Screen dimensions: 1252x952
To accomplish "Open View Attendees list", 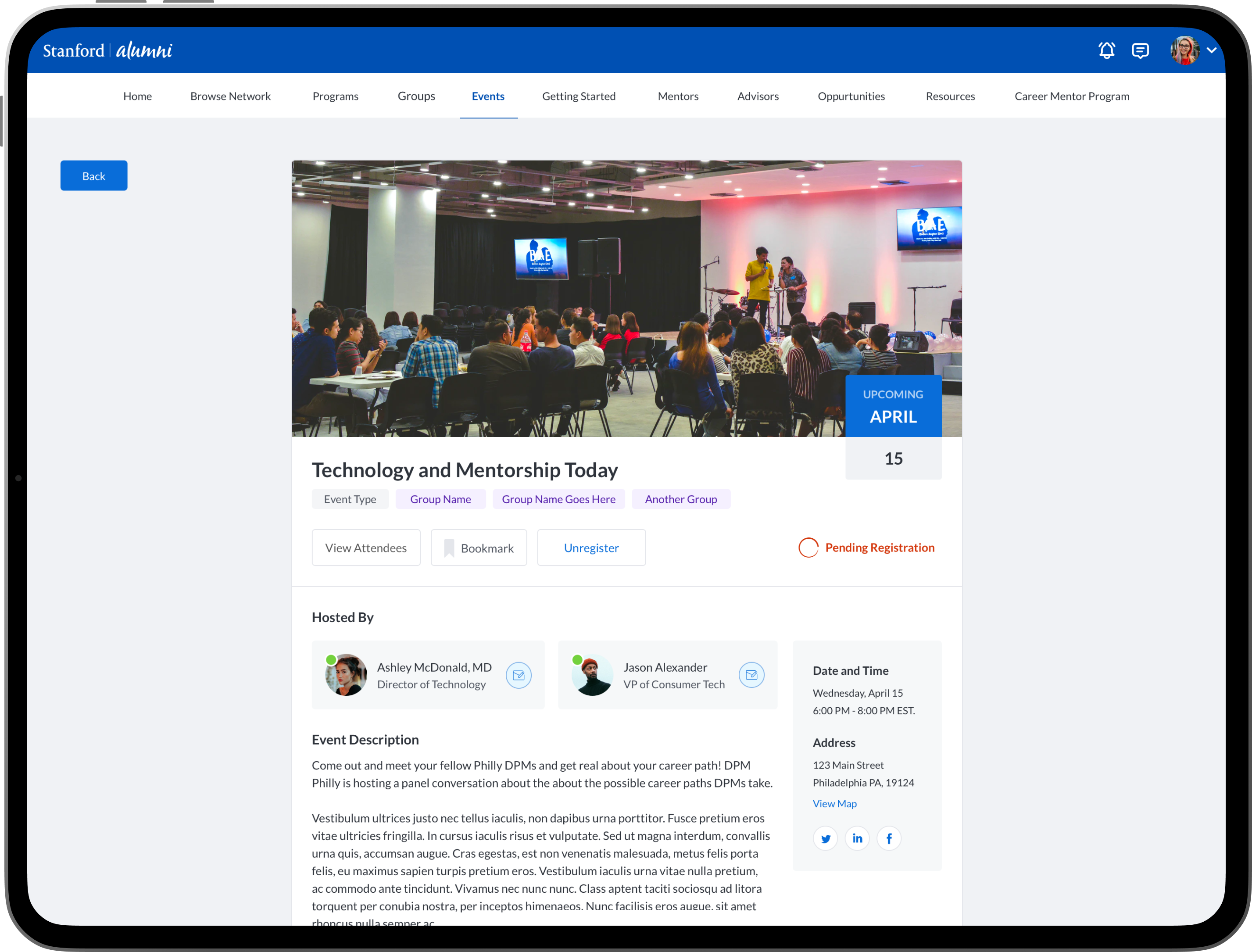I will coord(366,548).
